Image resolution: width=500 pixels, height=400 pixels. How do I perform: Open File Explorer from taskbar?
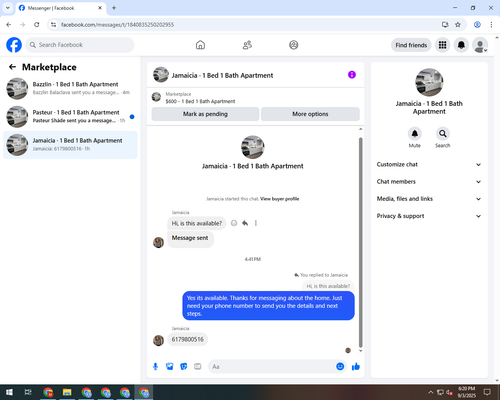(x=67, y=392)
